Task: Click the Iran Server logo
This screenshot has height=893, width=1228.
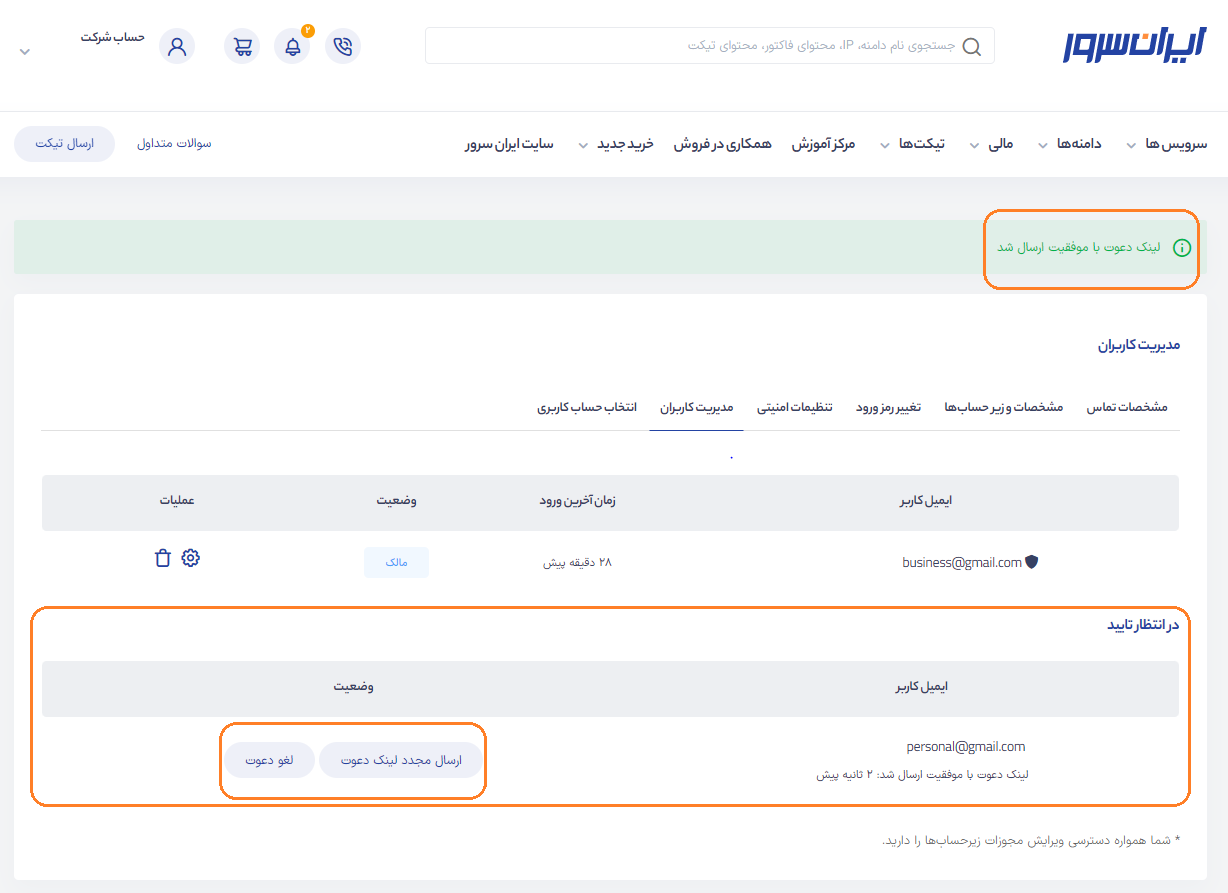Action: coord(1134,46)
